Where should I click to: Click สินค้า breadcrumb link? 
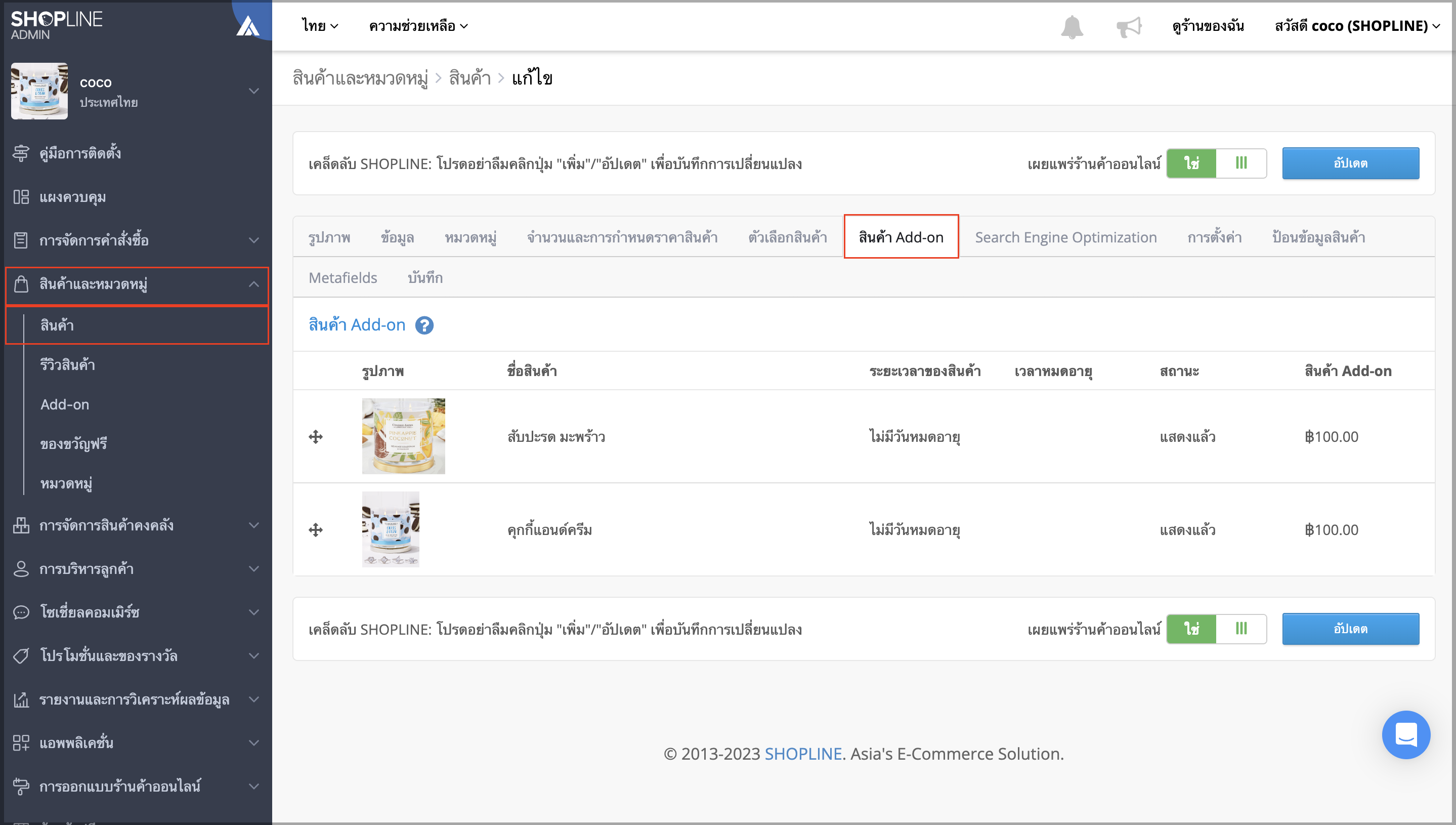(x=469, y=78)
